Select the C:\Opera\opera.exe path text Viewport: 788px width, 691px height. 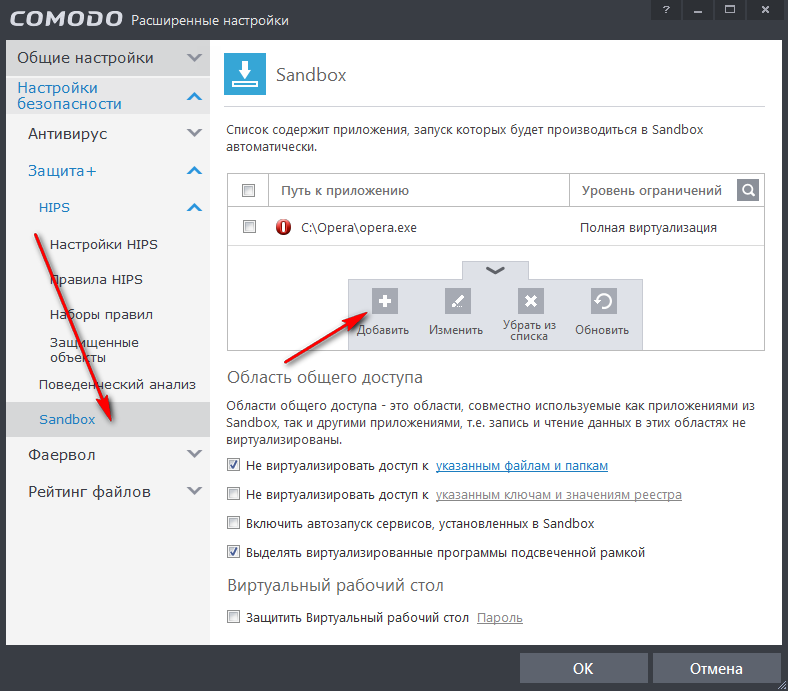pyautogui.click(x=359, y=228)
